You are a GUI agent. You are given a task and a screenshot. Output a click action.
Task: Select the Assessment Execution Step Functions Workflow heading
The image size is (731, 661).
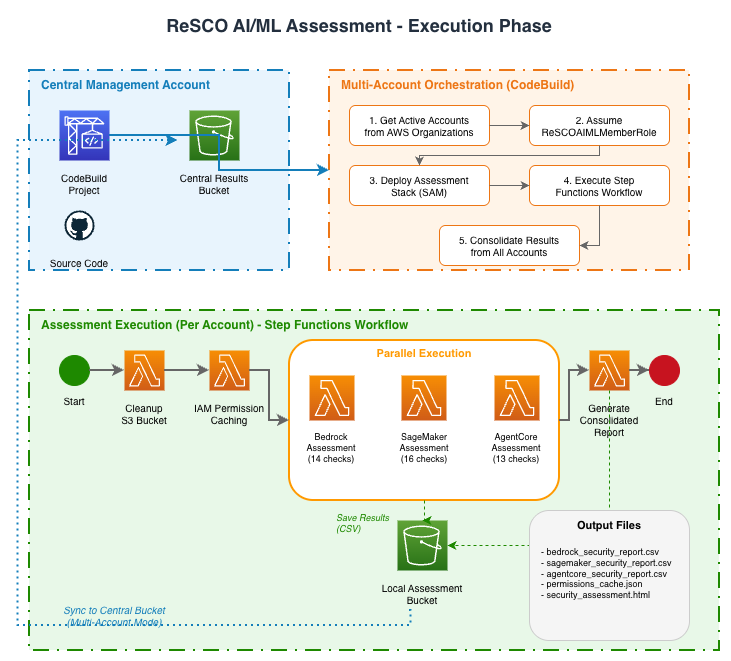coord(225,325)
